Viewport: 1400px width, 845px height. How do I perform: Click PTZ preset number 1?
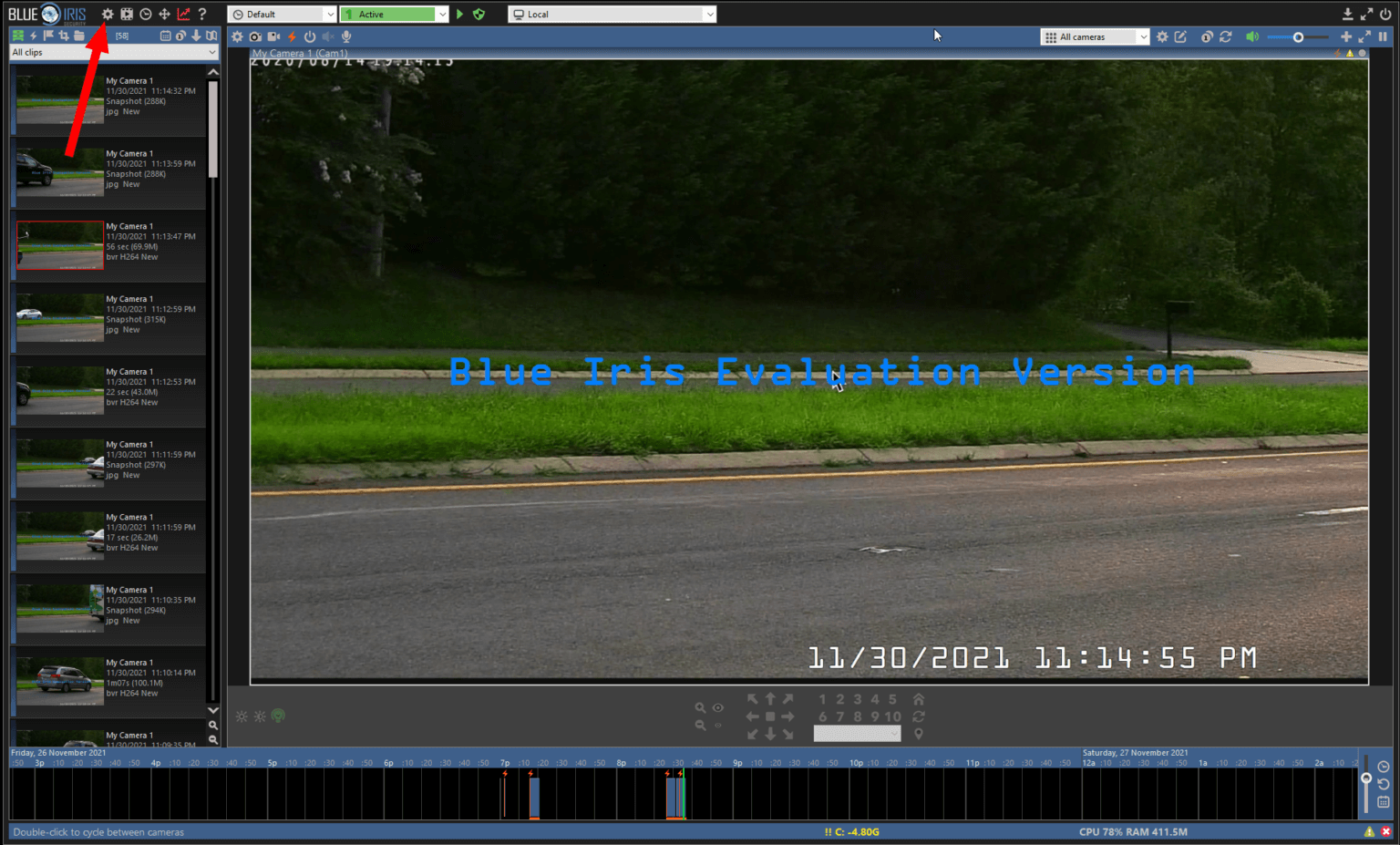pos(822,699)
